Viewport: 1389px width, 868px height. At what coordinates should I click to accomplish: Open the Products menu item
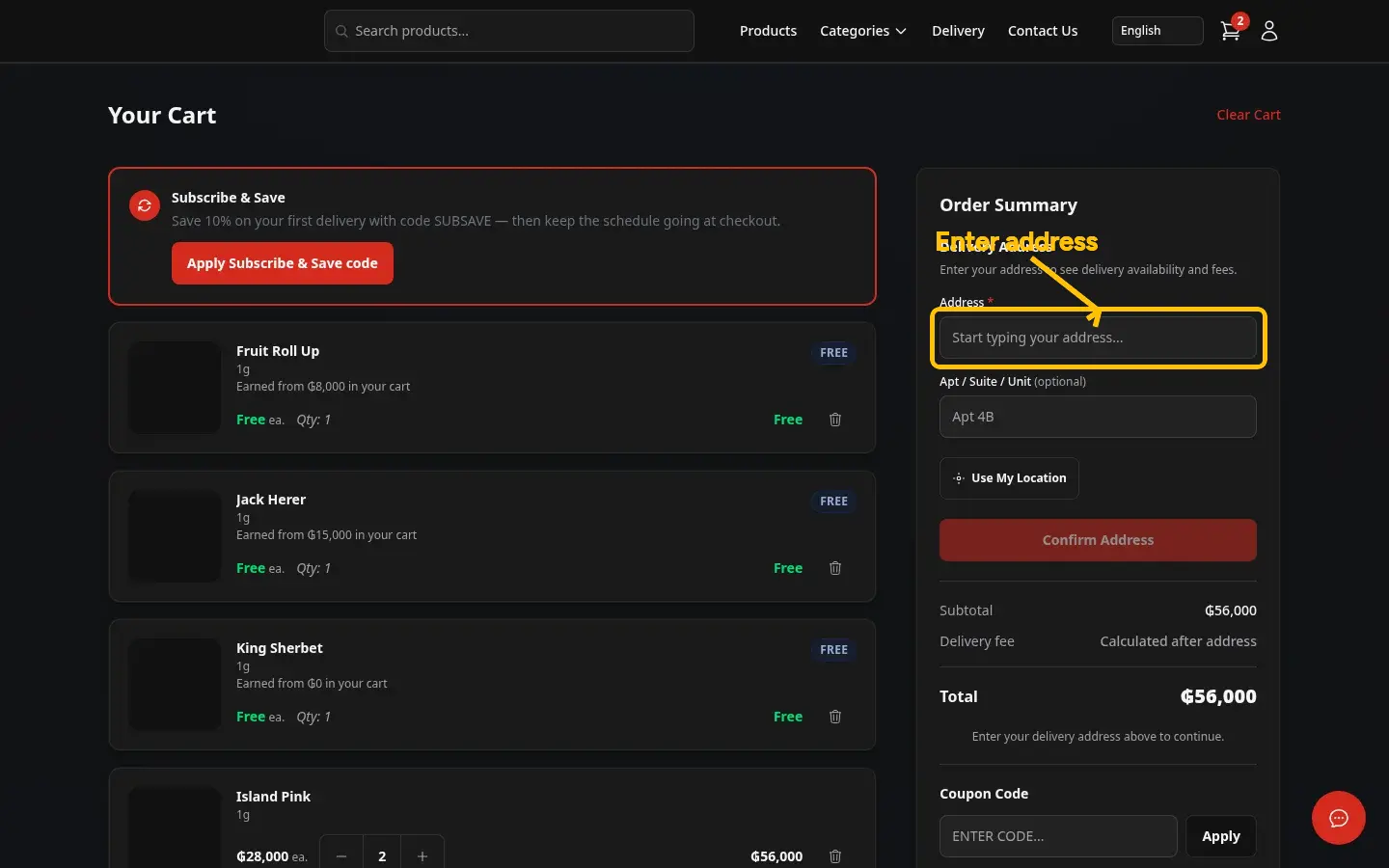[x=768, y=31]
